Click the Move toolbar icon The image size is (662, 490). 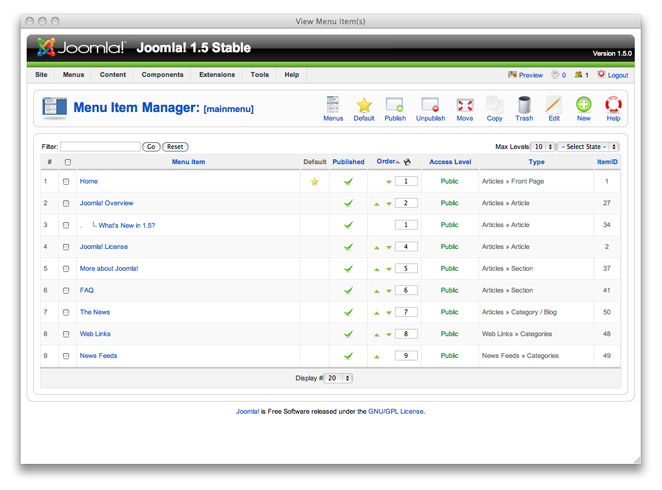465,105
